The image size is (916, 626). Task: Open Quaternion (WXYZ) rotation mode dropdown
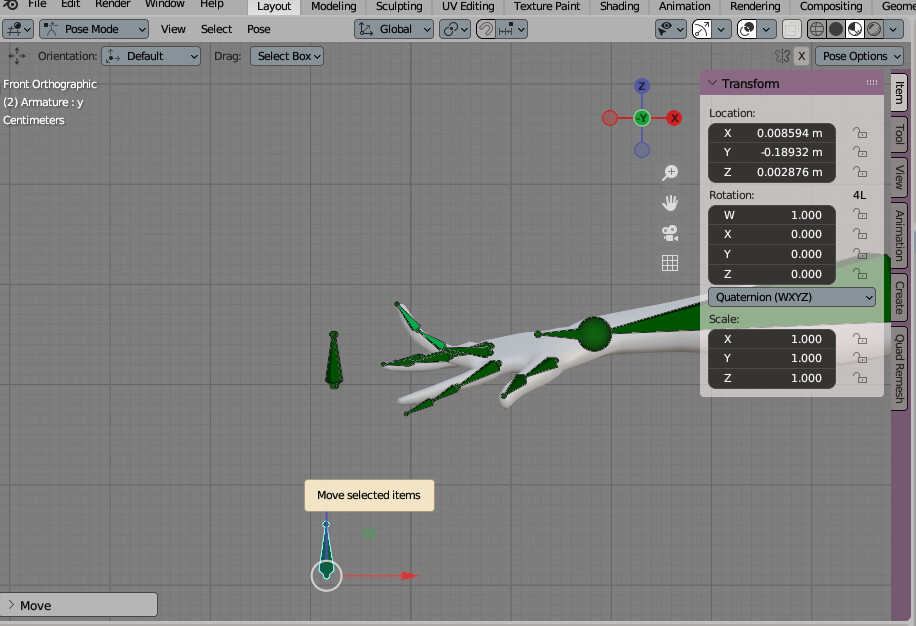click(x=792, y=297)
